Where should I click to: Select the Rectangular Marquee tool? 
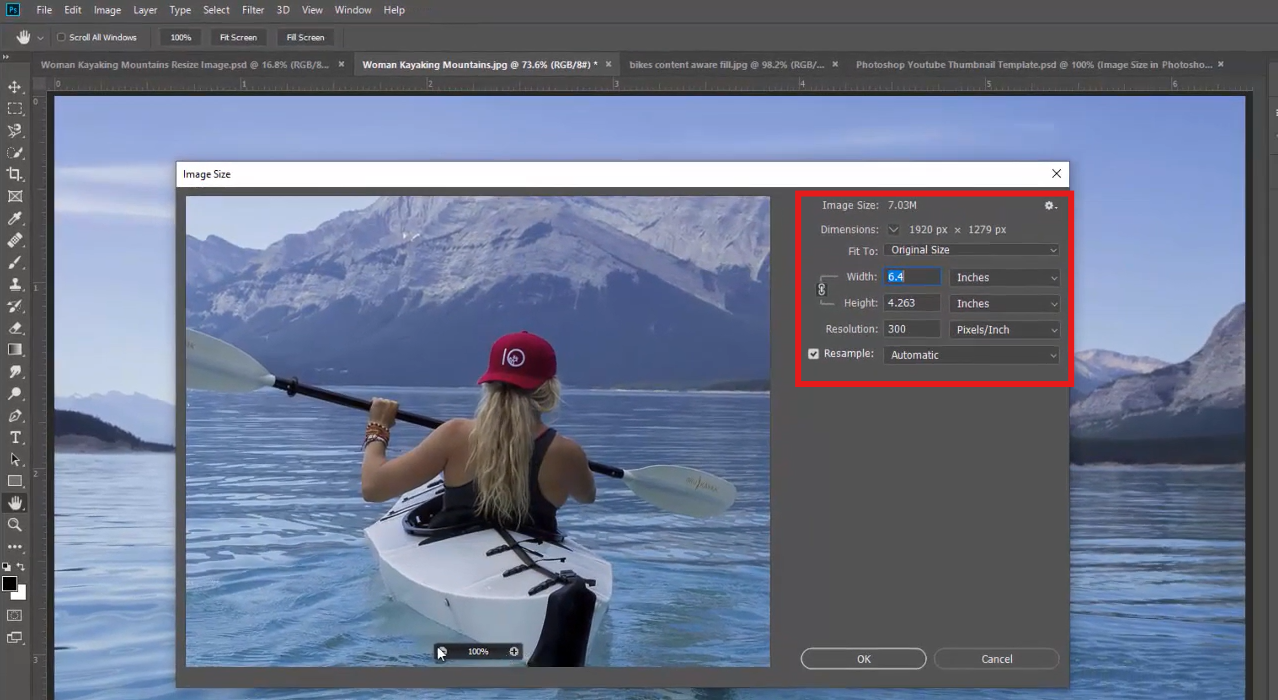coord(15,109)
